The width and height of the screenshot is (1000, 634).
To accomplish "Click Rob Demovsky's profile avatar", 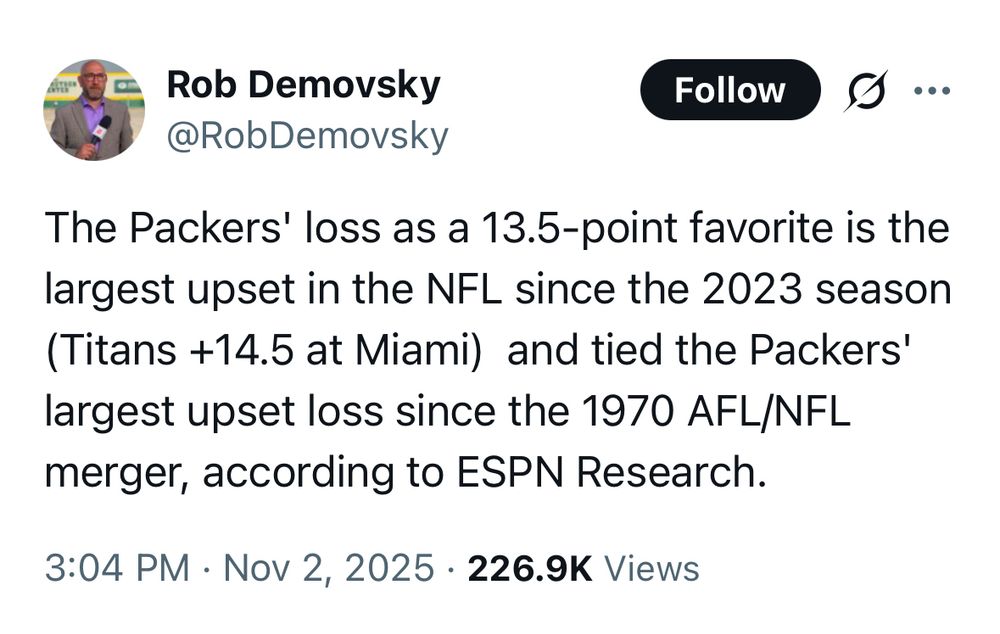I will coord(93,109).
